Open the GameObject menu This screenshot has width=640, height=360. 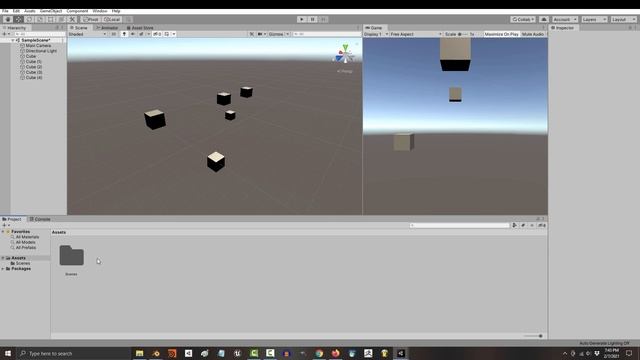click(51, 11)
